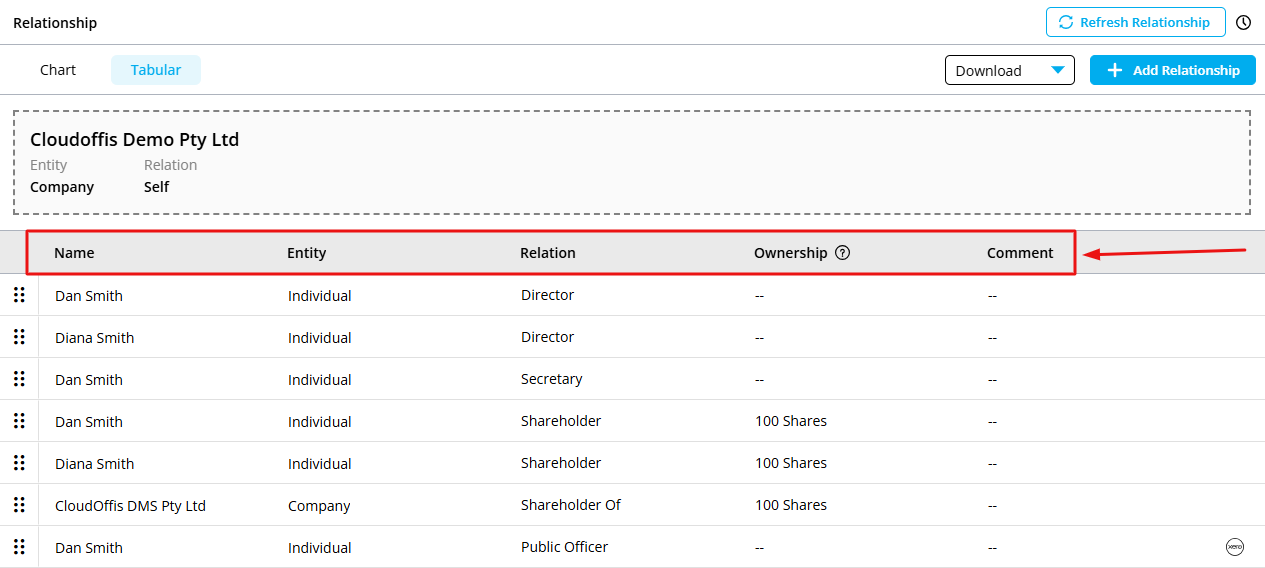Click the Xero icon on Public Officer row
Screen dimensions: 1265x568
(x=1235, y=547)
